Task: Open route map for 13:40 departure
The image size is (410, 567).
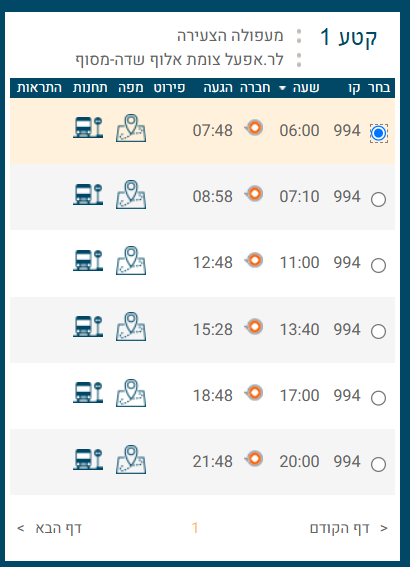Action: pos(131,327)
